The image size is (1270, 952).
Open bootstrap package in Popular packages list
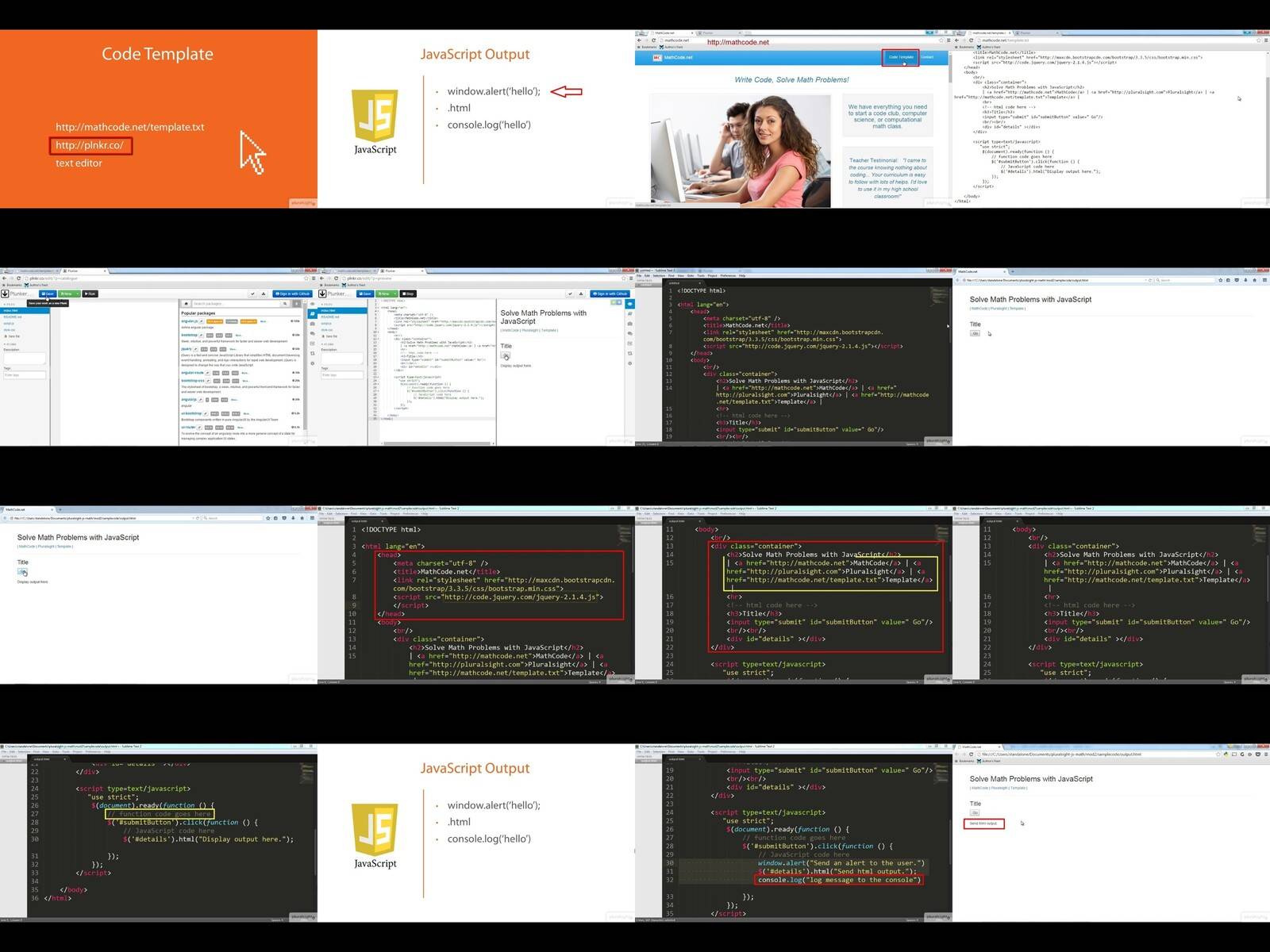pyautogui.click(x=189, y=335)
